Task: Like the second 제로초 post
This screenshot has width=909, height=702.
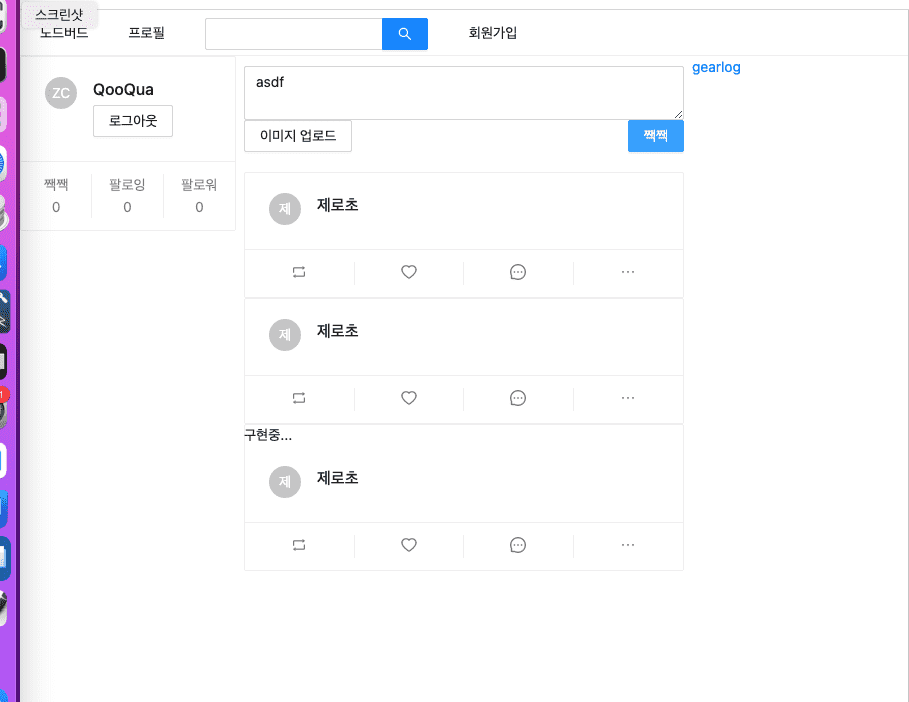Action: point(409,398)
